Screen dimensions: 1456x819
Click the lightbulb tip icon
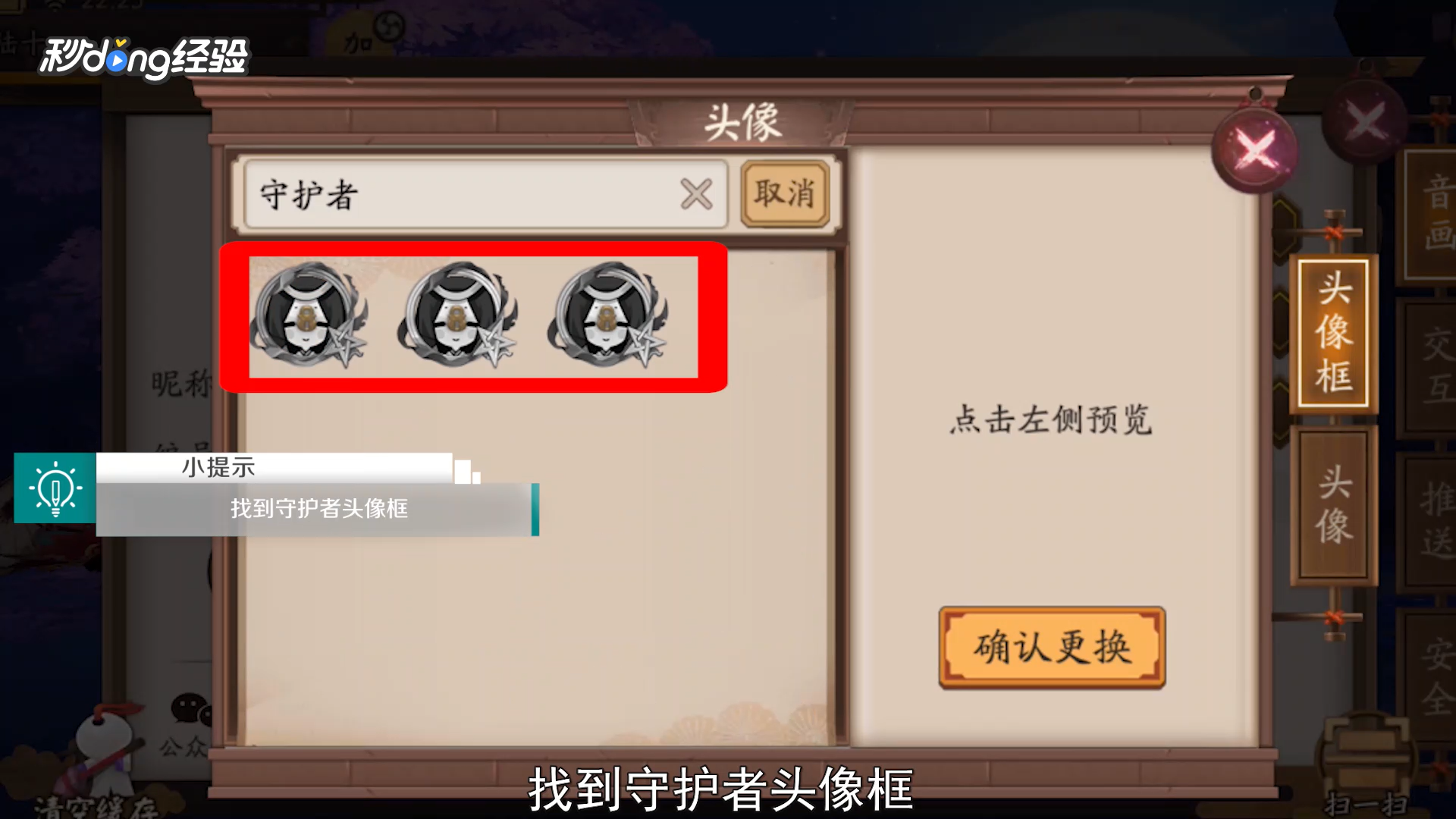tap(55, 488)
